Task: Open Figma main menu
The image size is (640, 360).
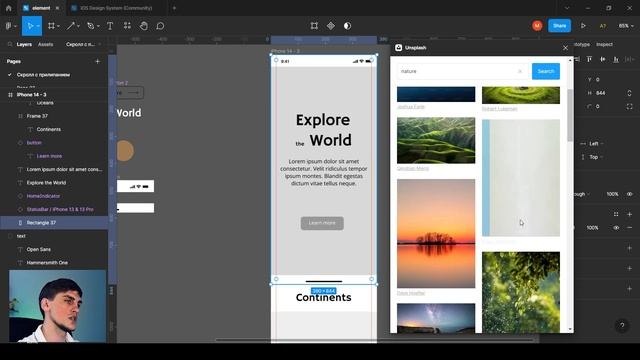Action: pos(9,26)
